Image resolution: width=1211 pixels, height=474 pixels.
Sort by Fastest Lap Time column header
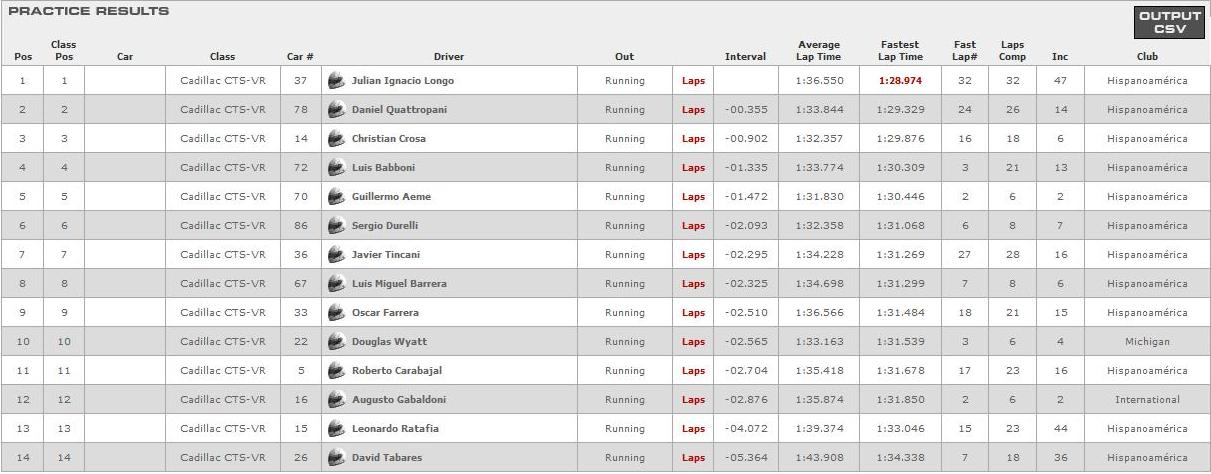coord(901,51)
